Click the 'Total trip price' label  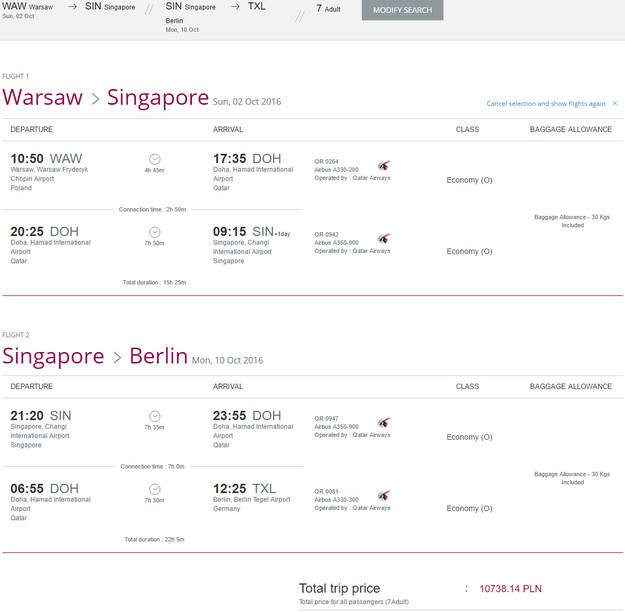click(339, 588)
